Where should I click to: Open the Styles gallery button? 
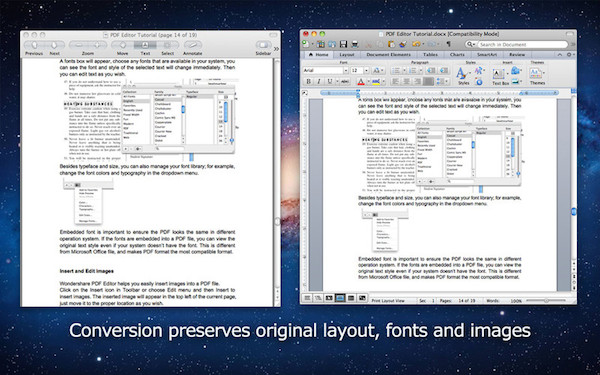(462, 76)
